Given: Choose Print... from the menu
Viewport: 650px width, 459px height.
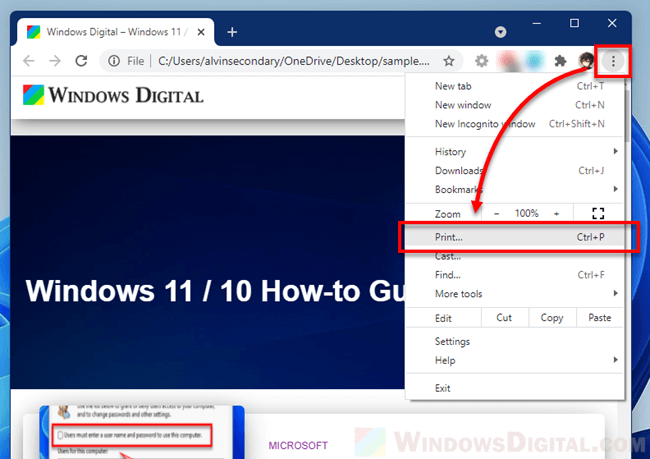Looking at the screenshot, I should coord(514,237).
